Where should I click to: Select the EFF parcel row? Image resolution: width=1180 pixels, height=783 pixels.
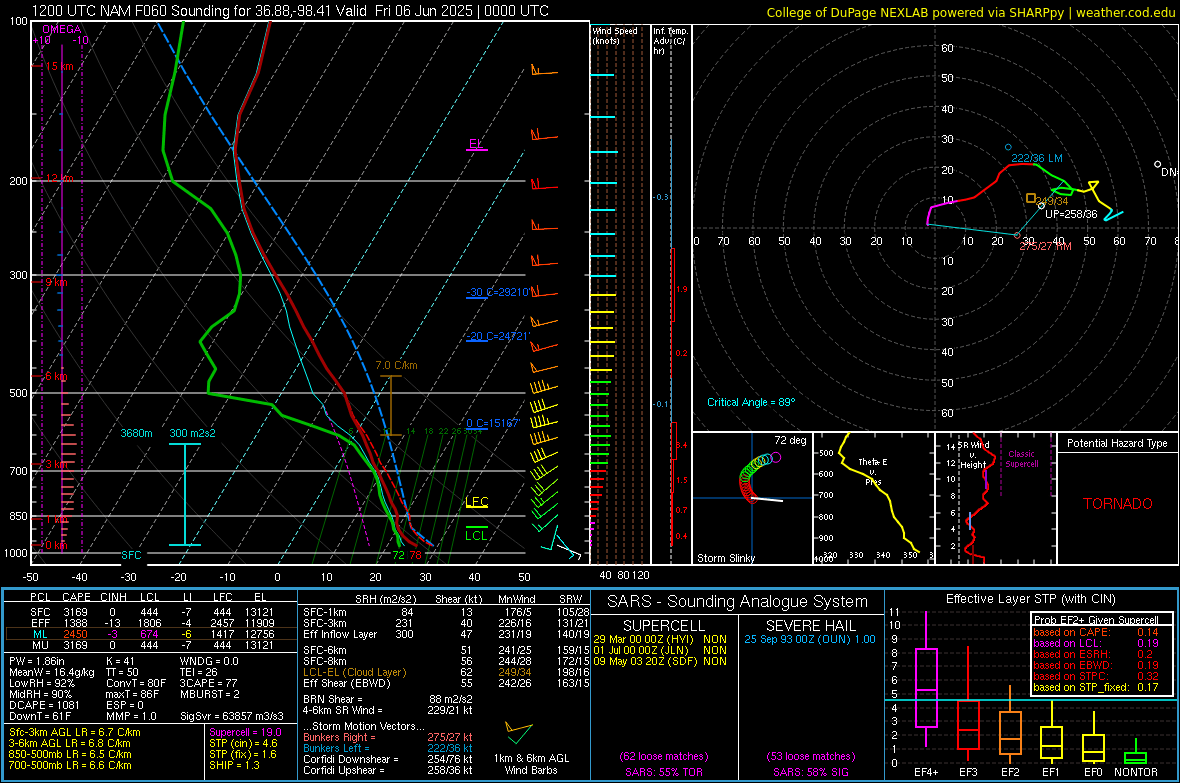click(x=151, y=623)
